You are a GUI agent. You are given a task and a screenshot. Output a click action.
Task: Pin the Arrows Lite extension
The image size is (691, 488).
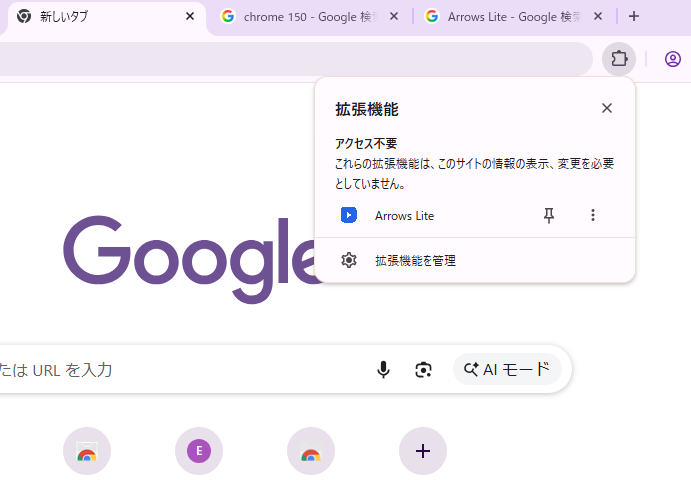pos(549,215)
